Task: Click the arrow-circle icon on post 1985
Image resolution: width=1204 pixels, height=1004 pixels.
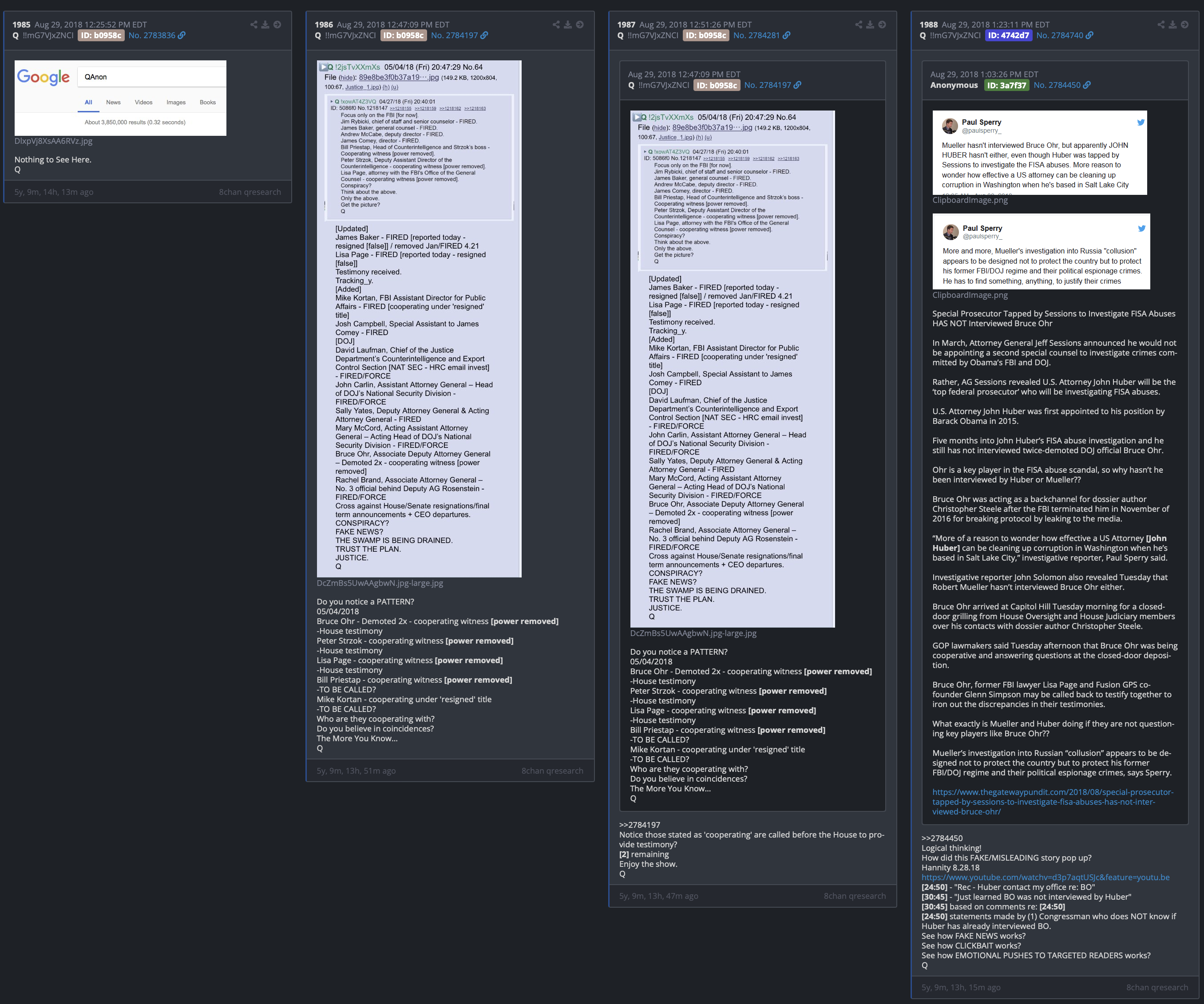Action: [x=277, y=25]
